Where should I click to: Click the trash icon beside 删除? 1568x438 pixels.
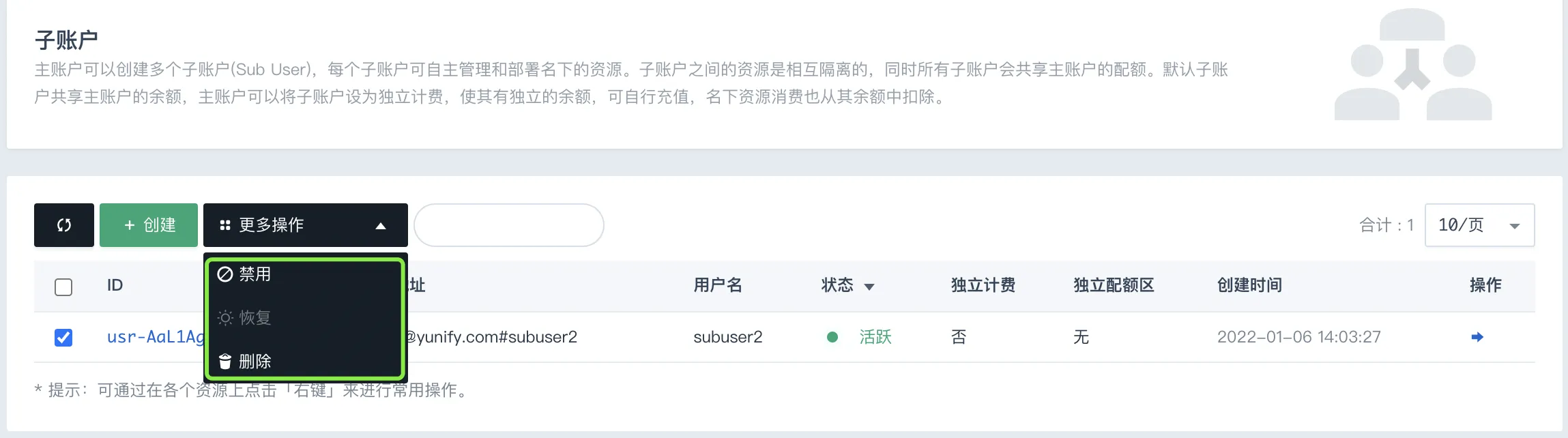pyautogui.click(x=225, y=361)
